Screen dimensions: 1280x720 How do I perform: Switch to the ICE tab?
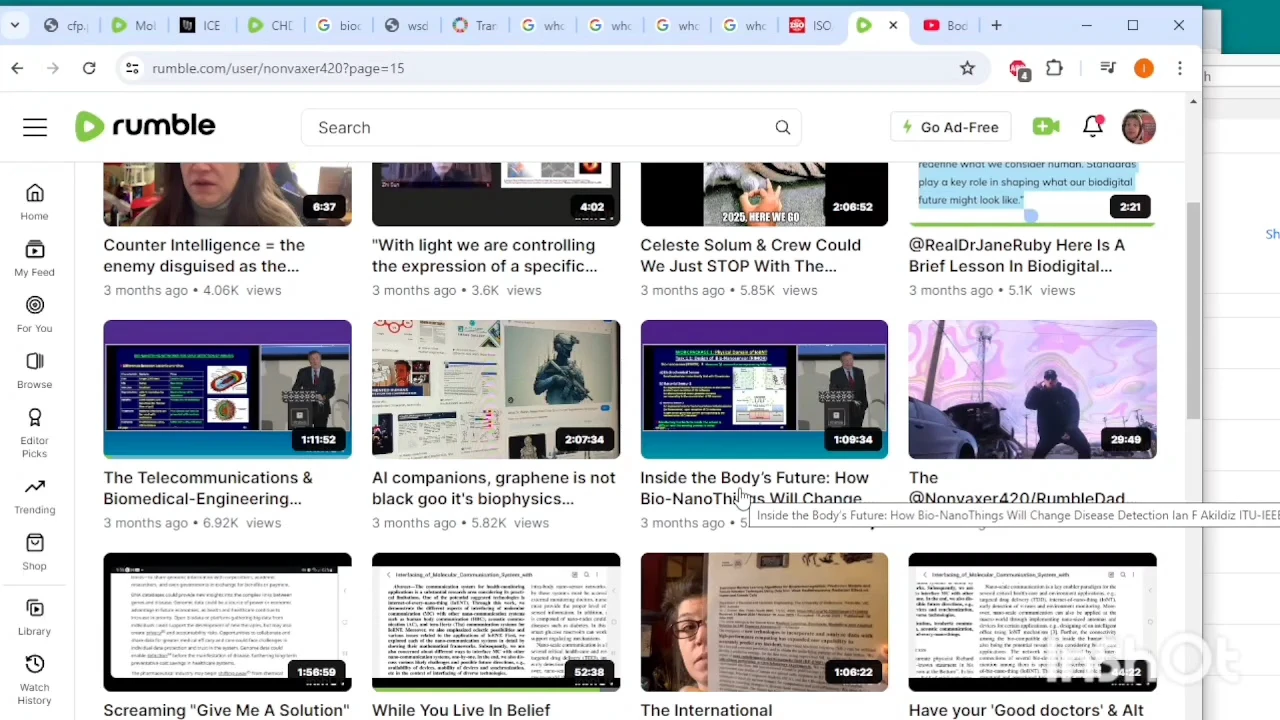coord(200,25)
